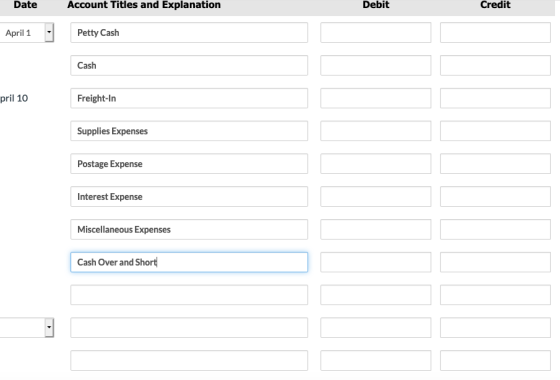Click the Credit field for Miscellaneous Expenses
560x380 pixels.
pyautogui.click(x=495, y=229)
